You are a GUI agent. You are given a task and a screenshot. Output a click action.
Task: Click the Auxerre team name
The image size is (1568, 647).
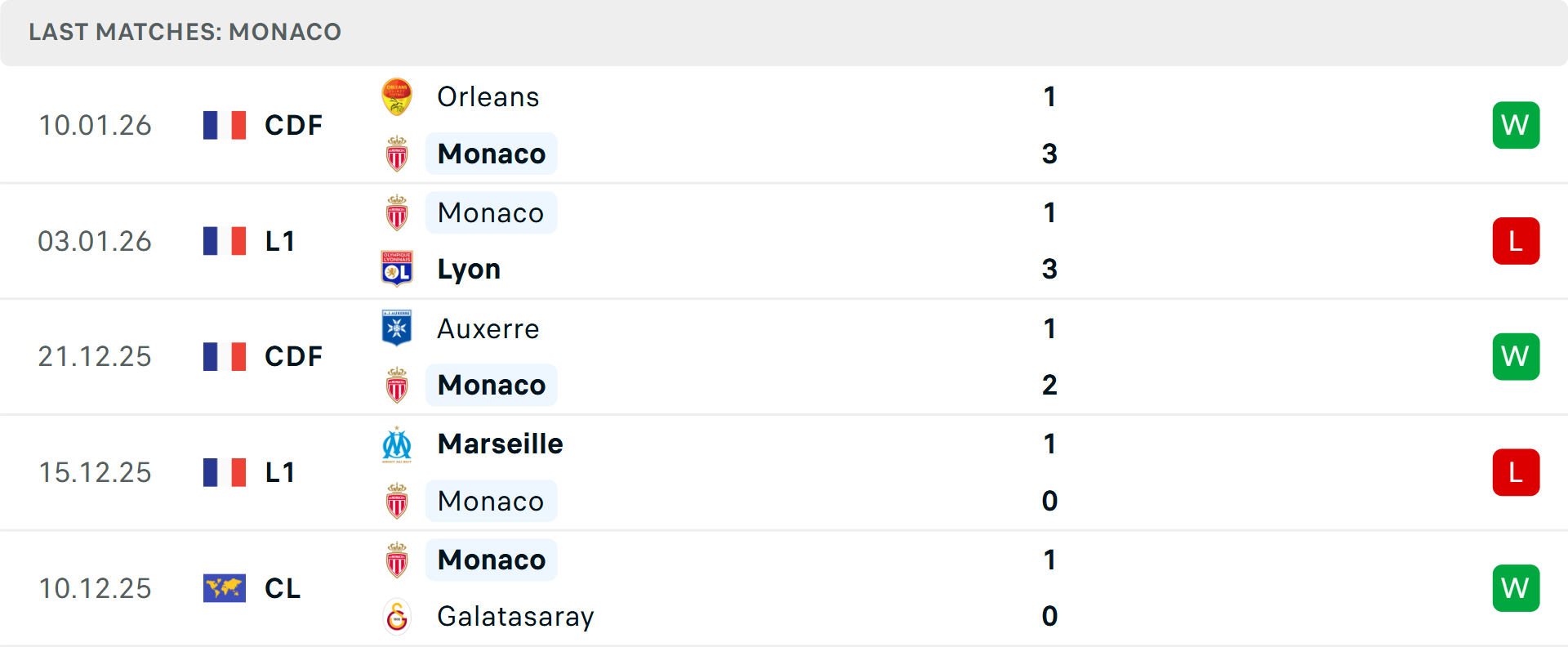(488, 328)
